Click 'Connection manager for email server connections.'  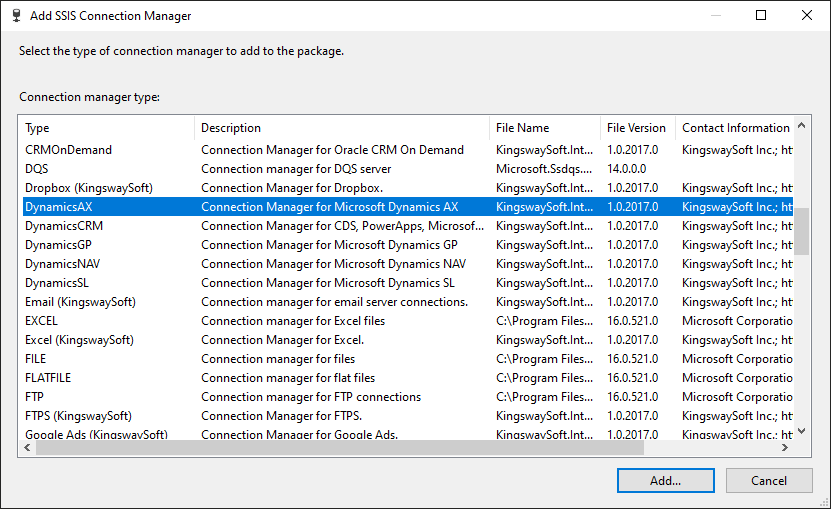[334, 302]
